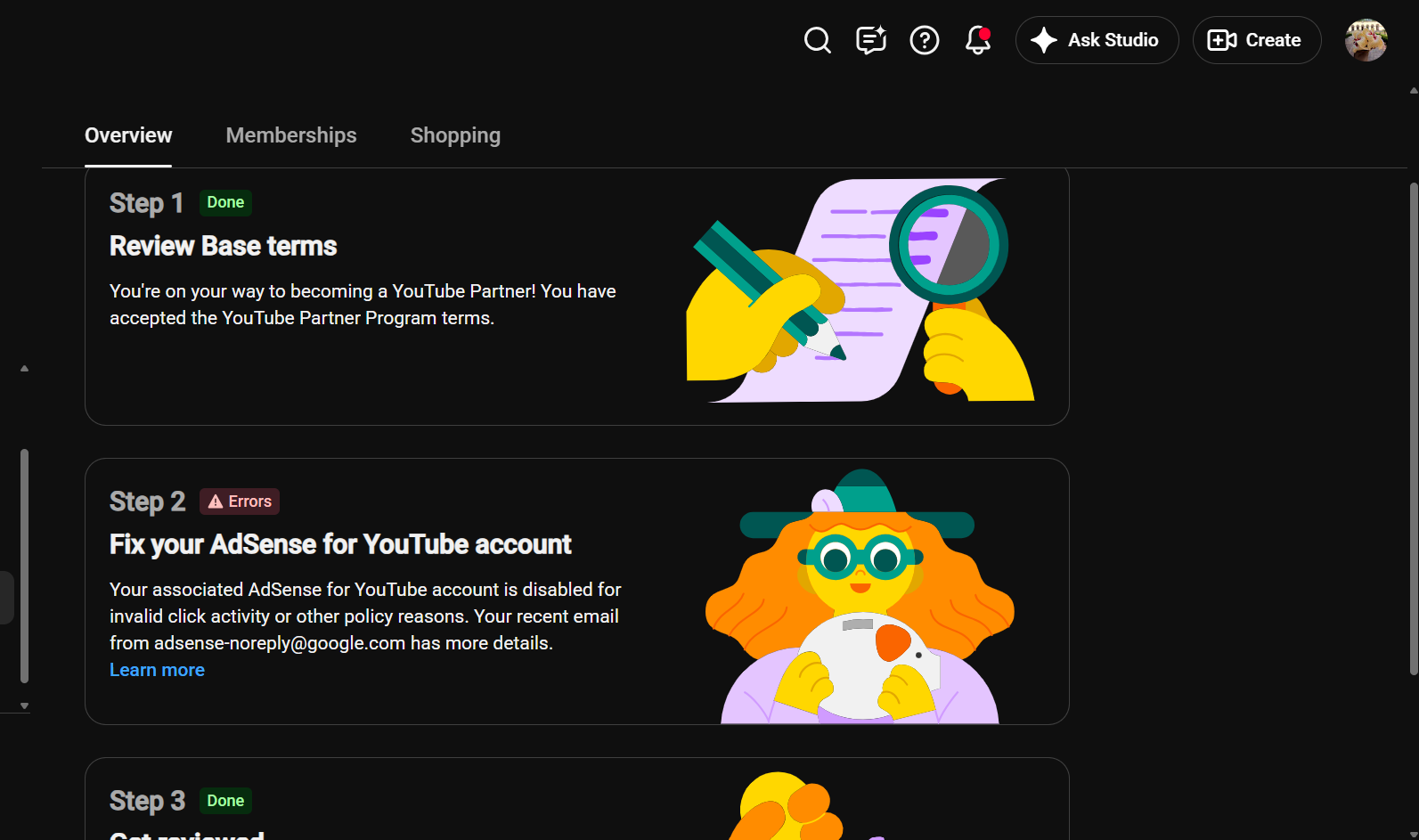Screen dimensions: 1419x840
Task: Follow the Learn more link
Action: click(x=157, y=670)
